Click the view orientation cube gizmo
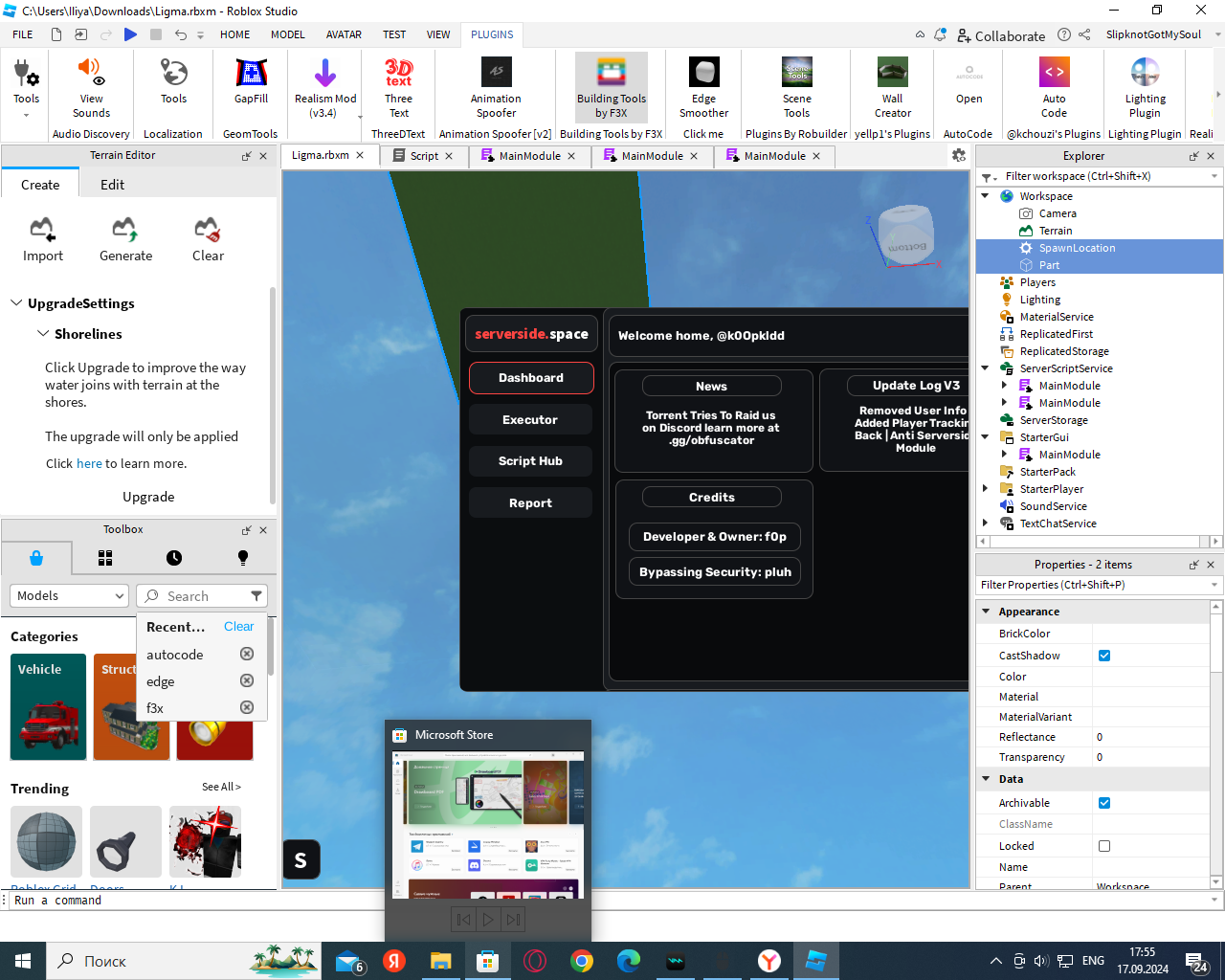The height and width of the screenshot is (980, 1225). coord(904,234)
